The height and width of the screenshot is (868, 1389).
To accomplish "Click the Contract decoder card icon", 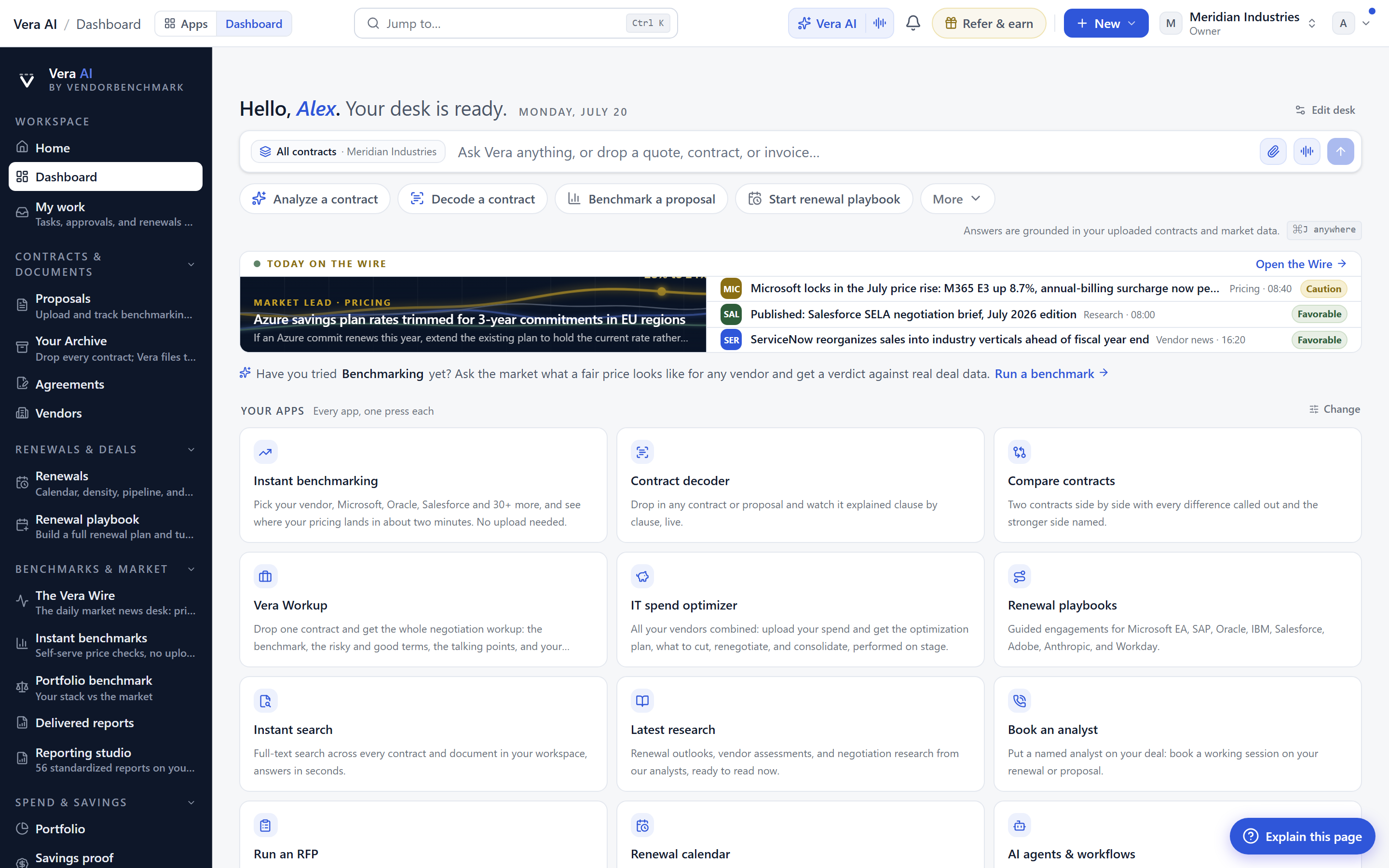I will pyautogui.click(x=642, y=452).
